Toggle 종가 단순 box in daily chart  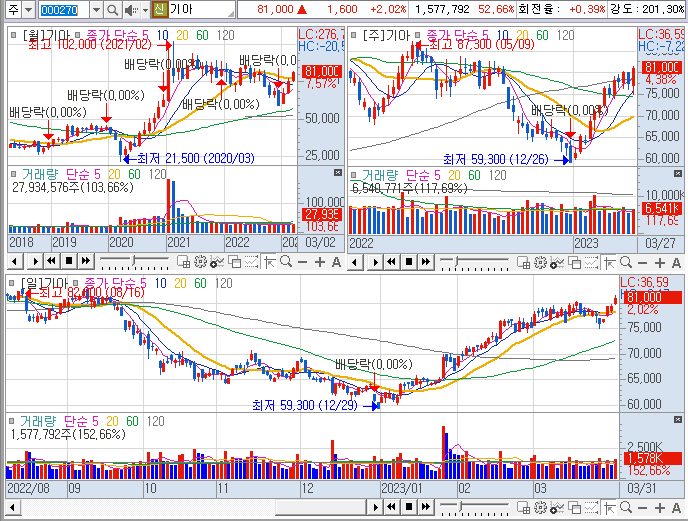(76, 283)
